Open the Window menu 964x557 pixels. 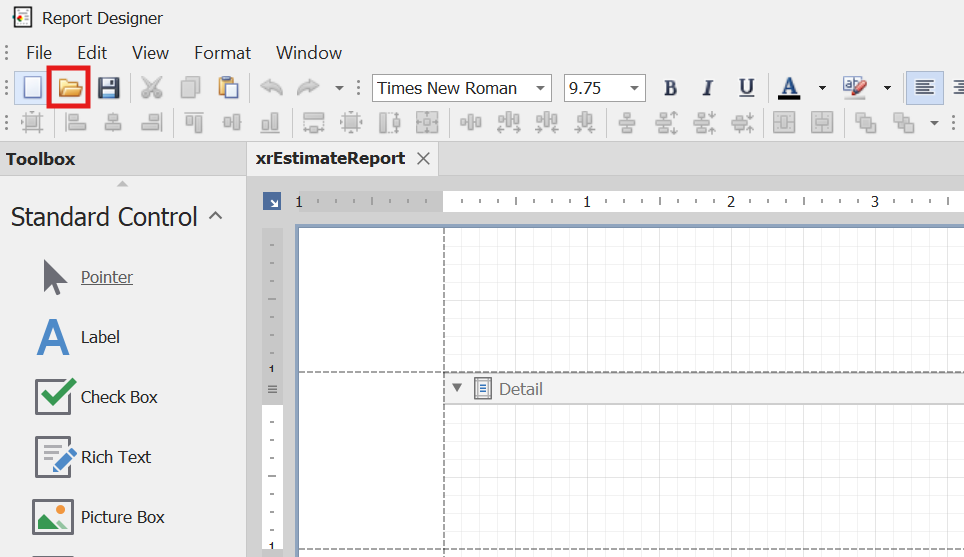[309, 53]
